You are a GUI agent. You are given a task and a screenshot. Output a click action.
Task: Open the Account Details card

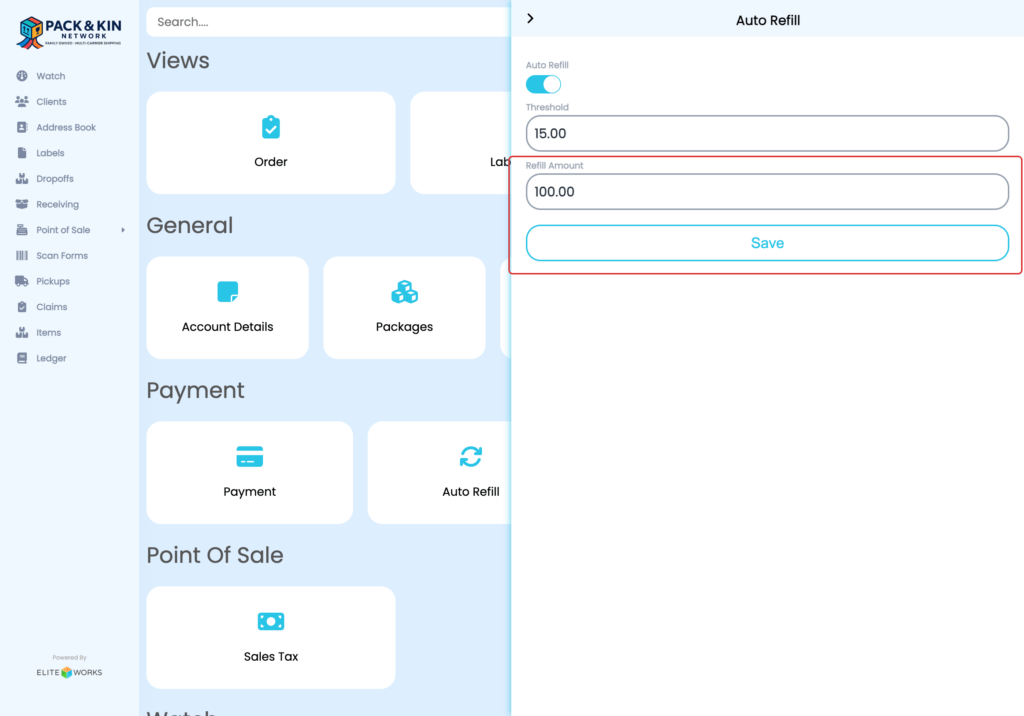point(227,307)
